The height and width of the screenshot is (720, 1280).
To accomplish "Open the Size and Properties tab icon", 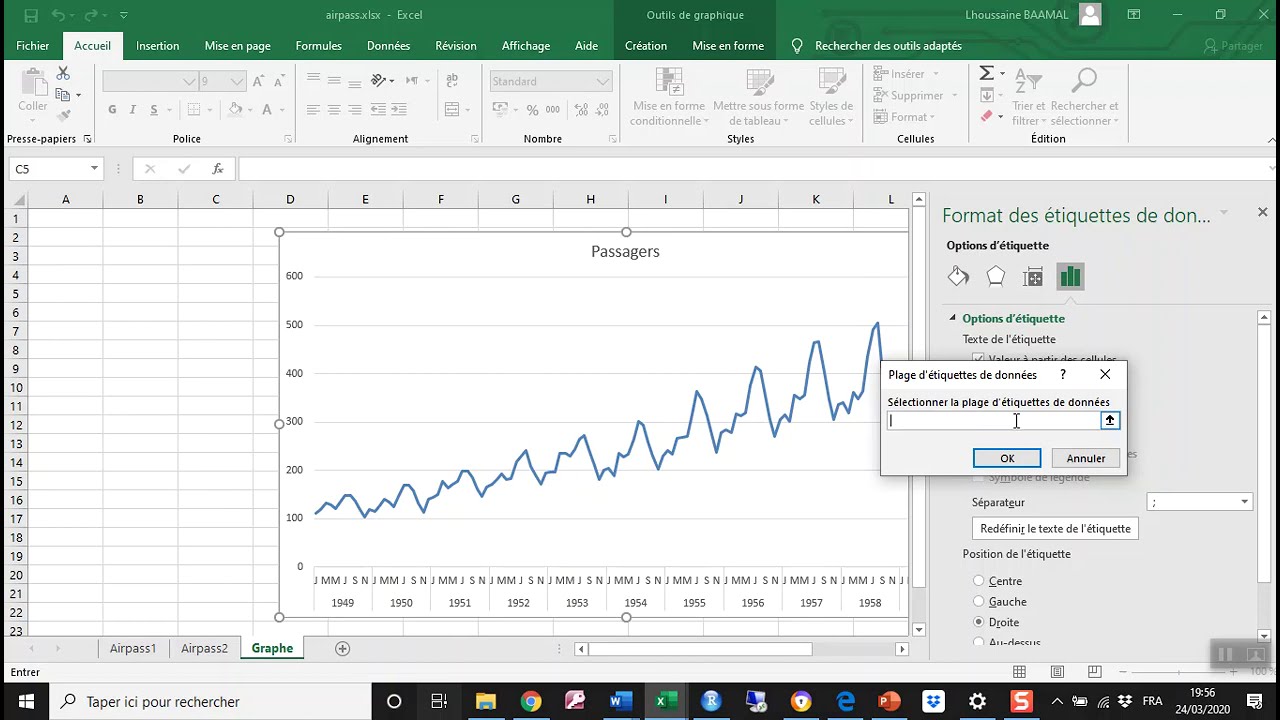I will point(1033,277).
